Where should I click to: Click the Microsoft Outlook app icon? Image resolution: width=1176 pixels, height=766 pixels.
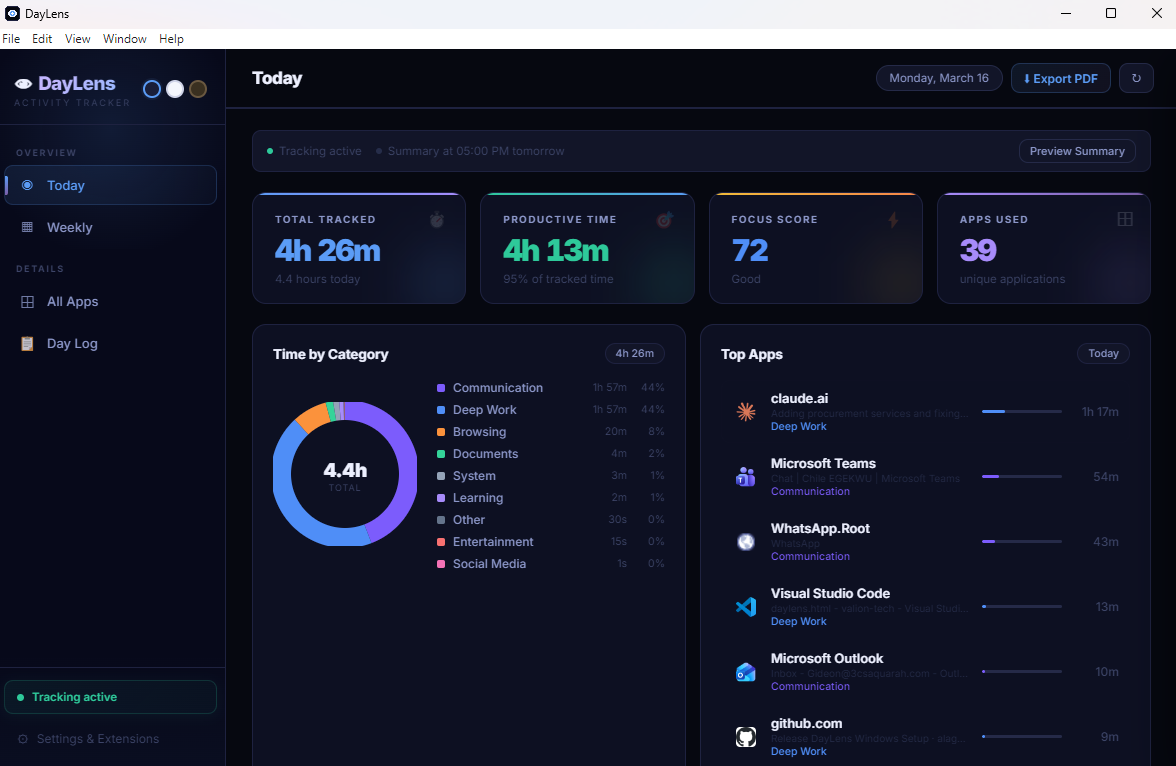click(746, 671)
